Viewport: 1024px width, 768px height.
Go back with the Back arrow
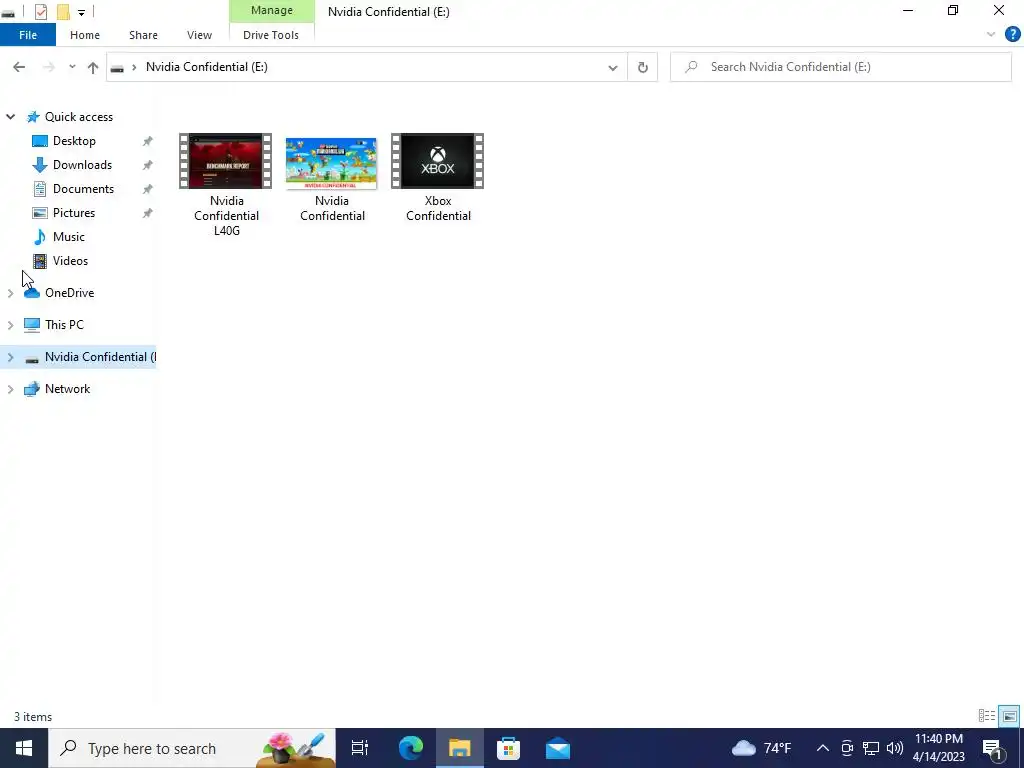19,67
